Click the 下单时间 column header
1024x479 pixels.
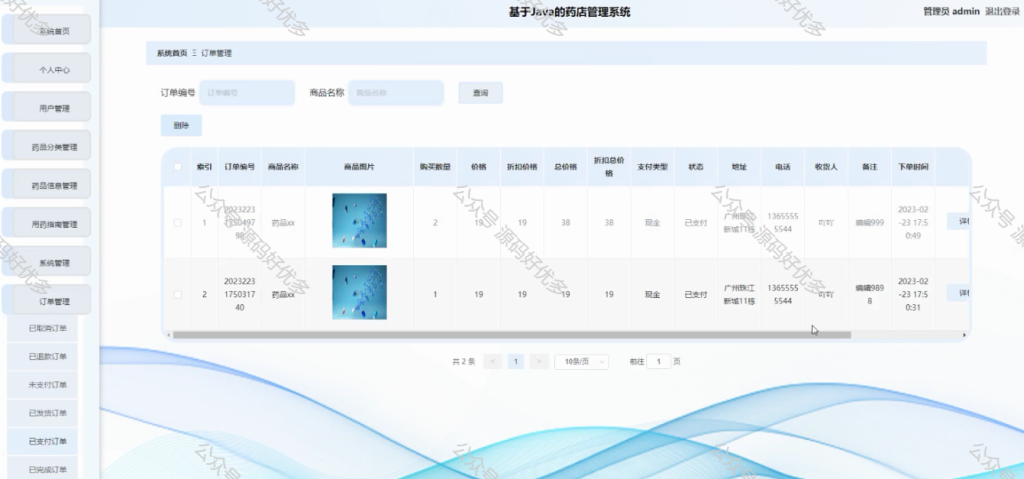pyautogui.click(x=913, y=167)
